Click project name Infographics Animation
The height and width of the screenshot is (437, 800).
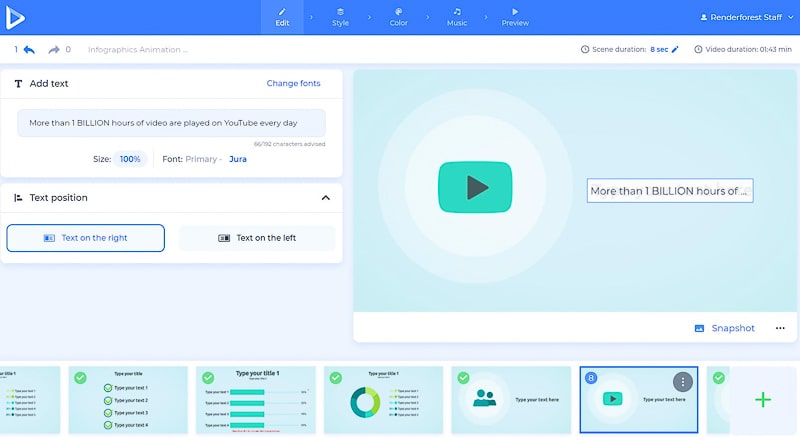pyautogui.click(x=138, y=49)
